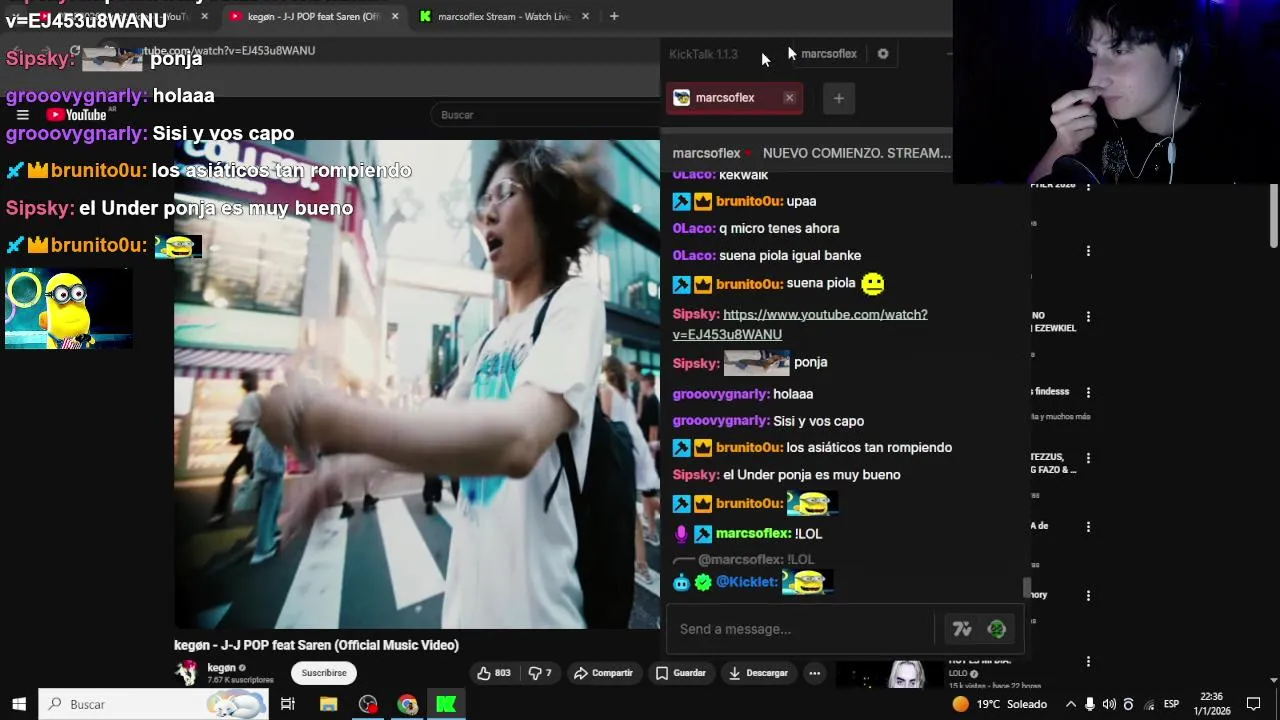This screenshot has width=1280, height=720.
Task: Click the @Kicklet bot username
Action: [x=747, y=582]
